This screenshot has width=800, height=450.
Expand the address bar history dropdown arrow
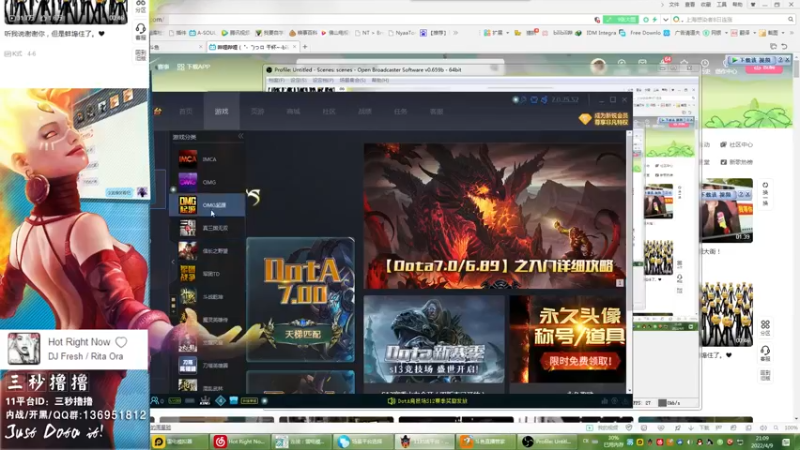point(665,19)
